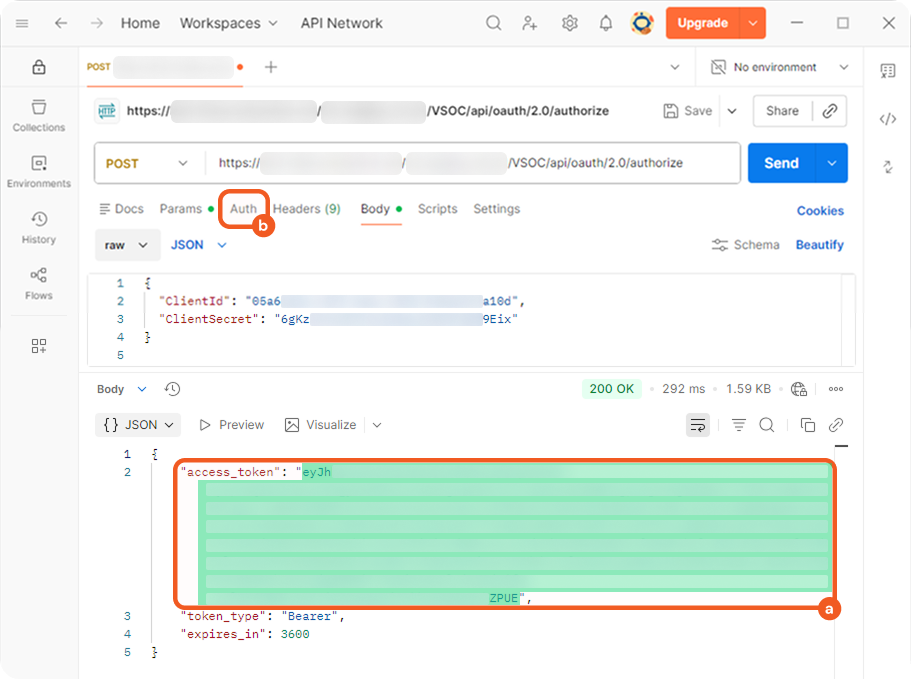Open the Environments sidebar panel
Viewport: 911px width, 679px height.
click(39, 171)
